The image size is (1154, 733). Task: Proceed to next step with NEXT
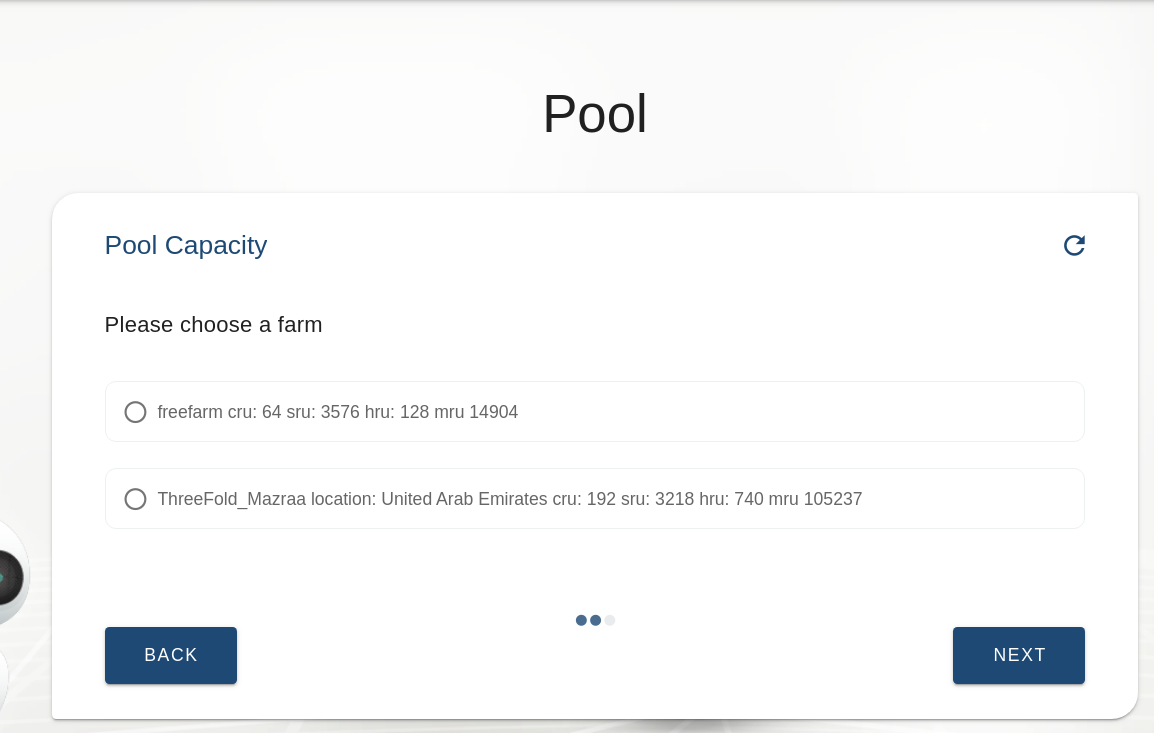pyautogui.click(x=1018, y=655)
